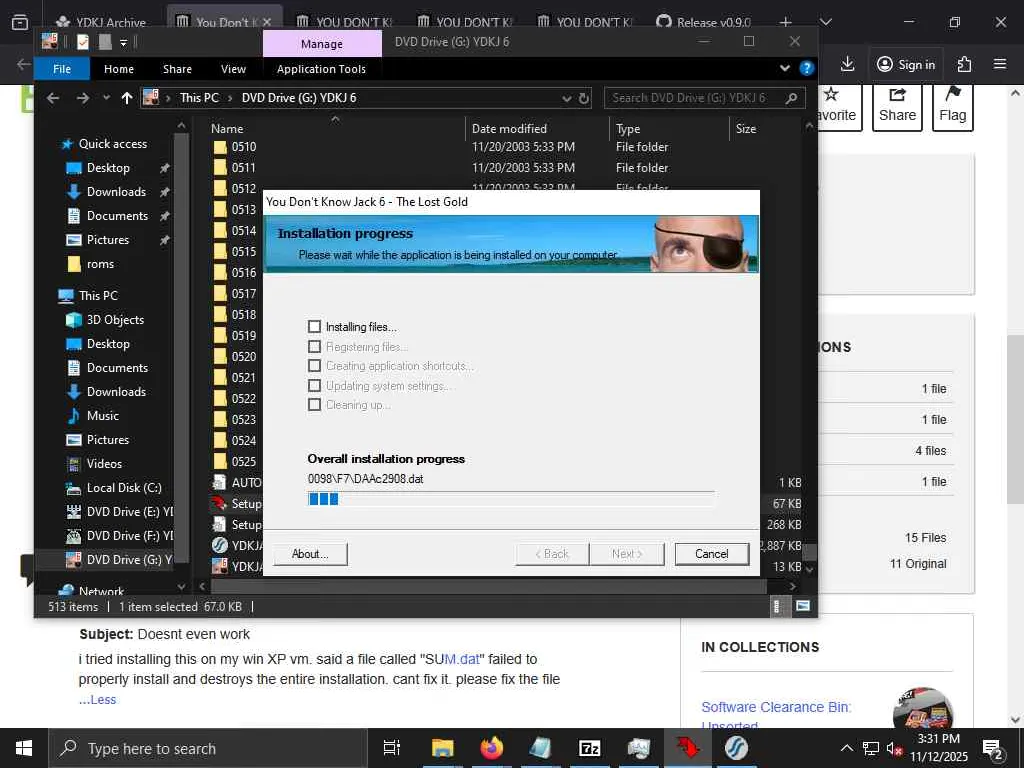Open the roms folder in sidebar
1024x768 pixels.
100,264
